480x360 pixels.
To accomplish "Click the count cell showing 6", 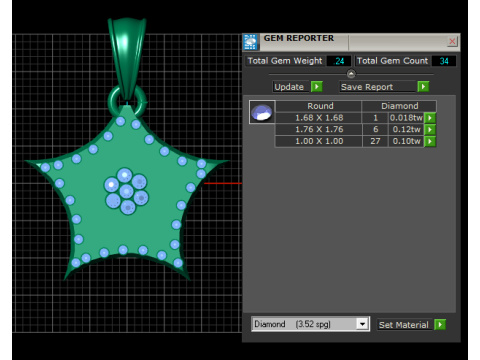I will pos(375,129).
